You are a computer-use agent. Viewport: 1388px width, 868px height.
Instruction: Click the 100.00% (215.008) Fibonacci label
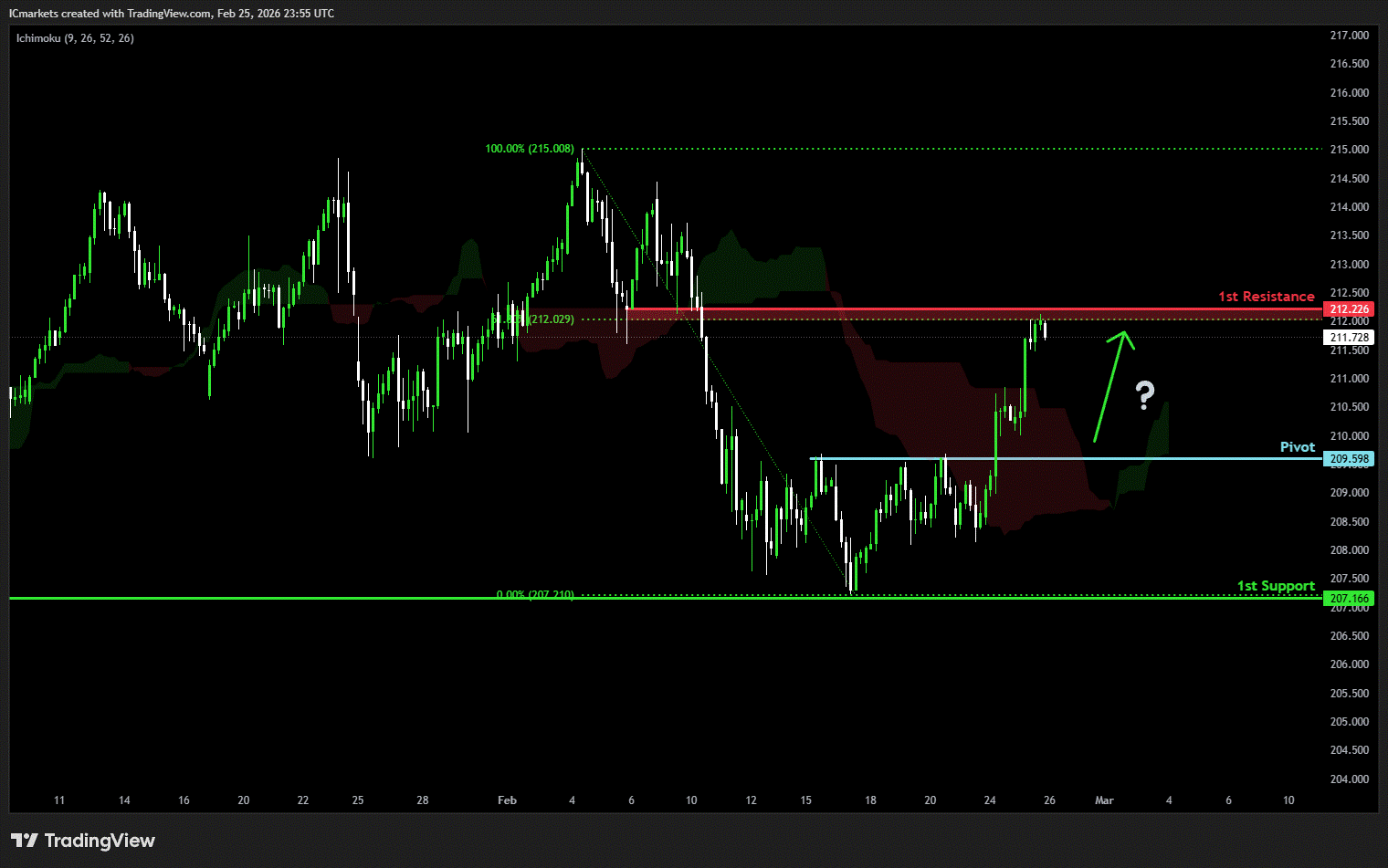pyautogui.click(x=530, y=149)
